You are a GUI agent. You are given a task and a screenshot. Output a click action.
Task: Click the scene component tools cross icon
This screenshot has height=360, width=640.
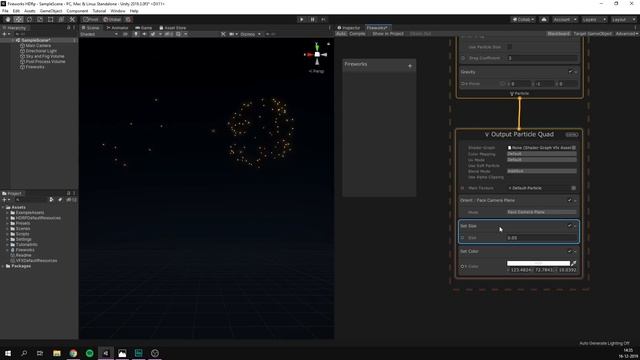coord(223,34)
